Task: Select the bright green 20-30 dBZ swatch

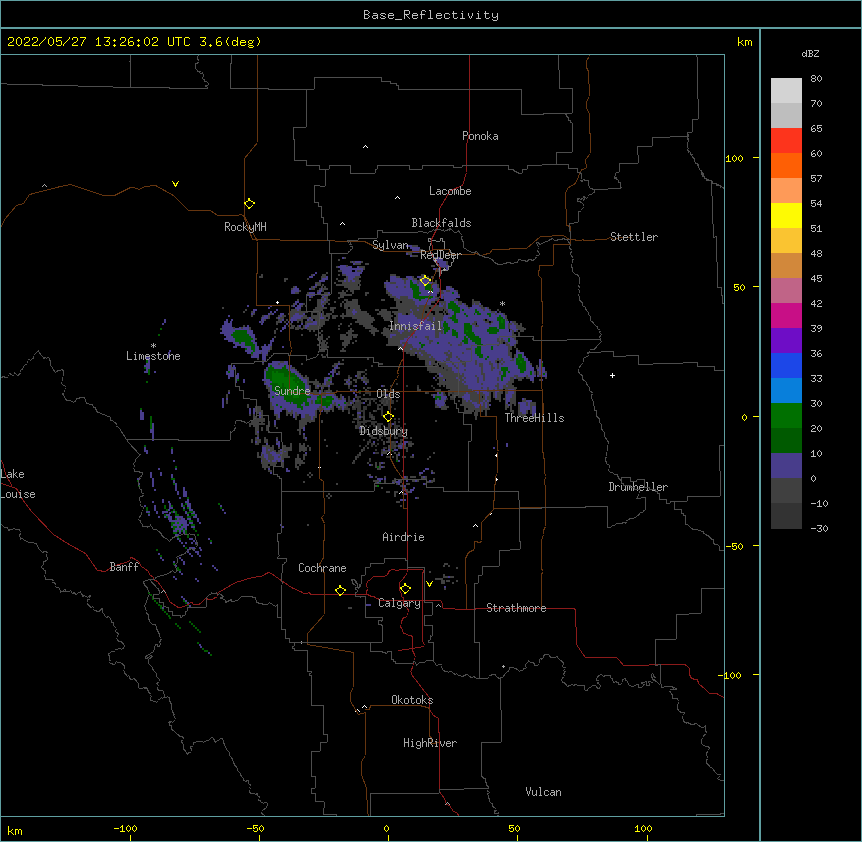Action: point(786,416)
